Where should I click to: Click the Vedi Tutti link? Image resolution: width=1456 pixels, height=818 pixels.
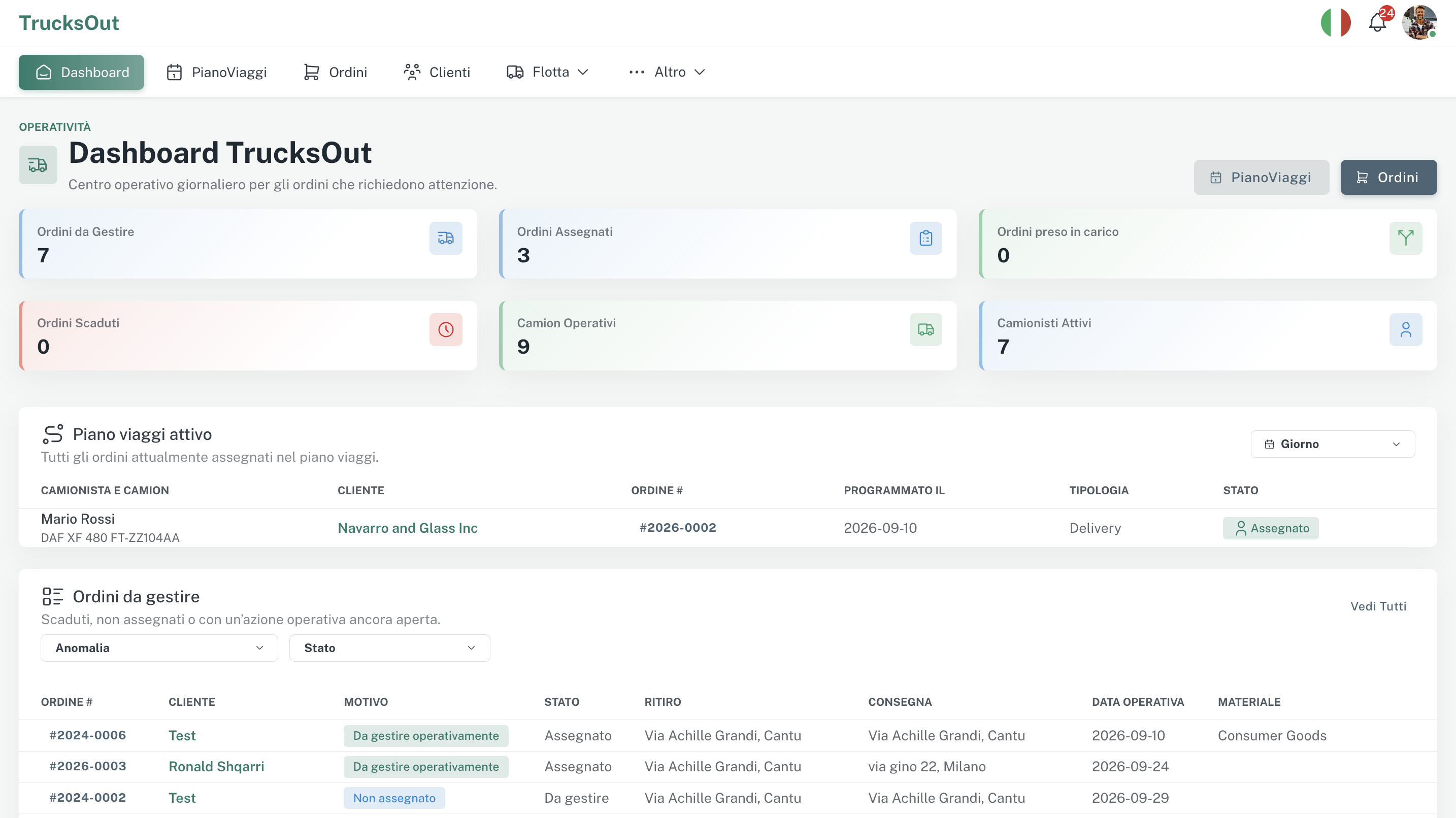[x=1378, y=606]
